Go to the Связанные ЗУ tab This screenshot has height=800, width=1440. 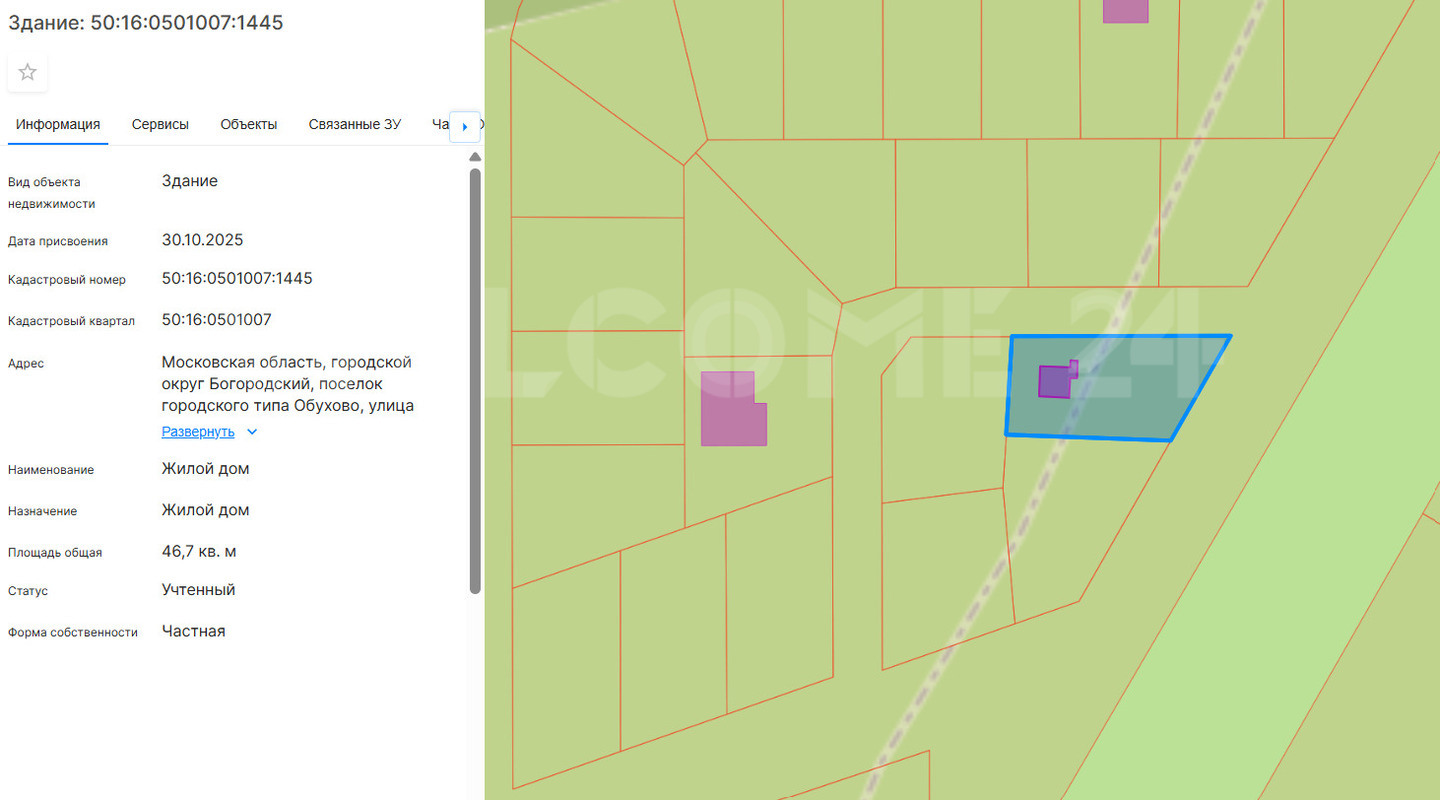click(354, 125)
